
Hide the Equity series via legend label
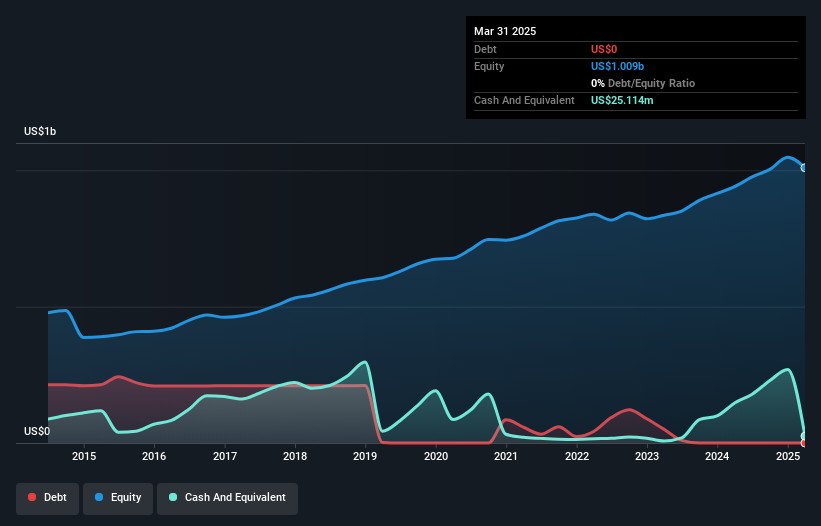point(126,497)
